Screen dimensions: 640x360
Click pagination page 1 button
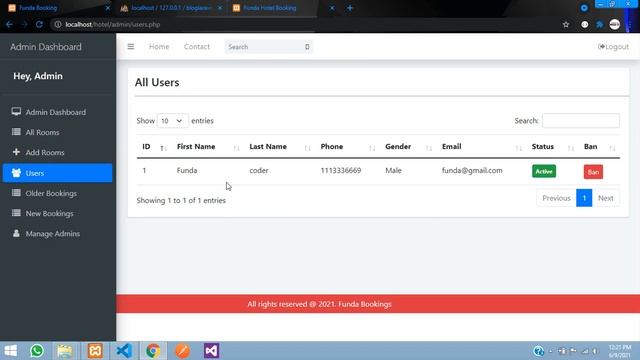[584, 198]
